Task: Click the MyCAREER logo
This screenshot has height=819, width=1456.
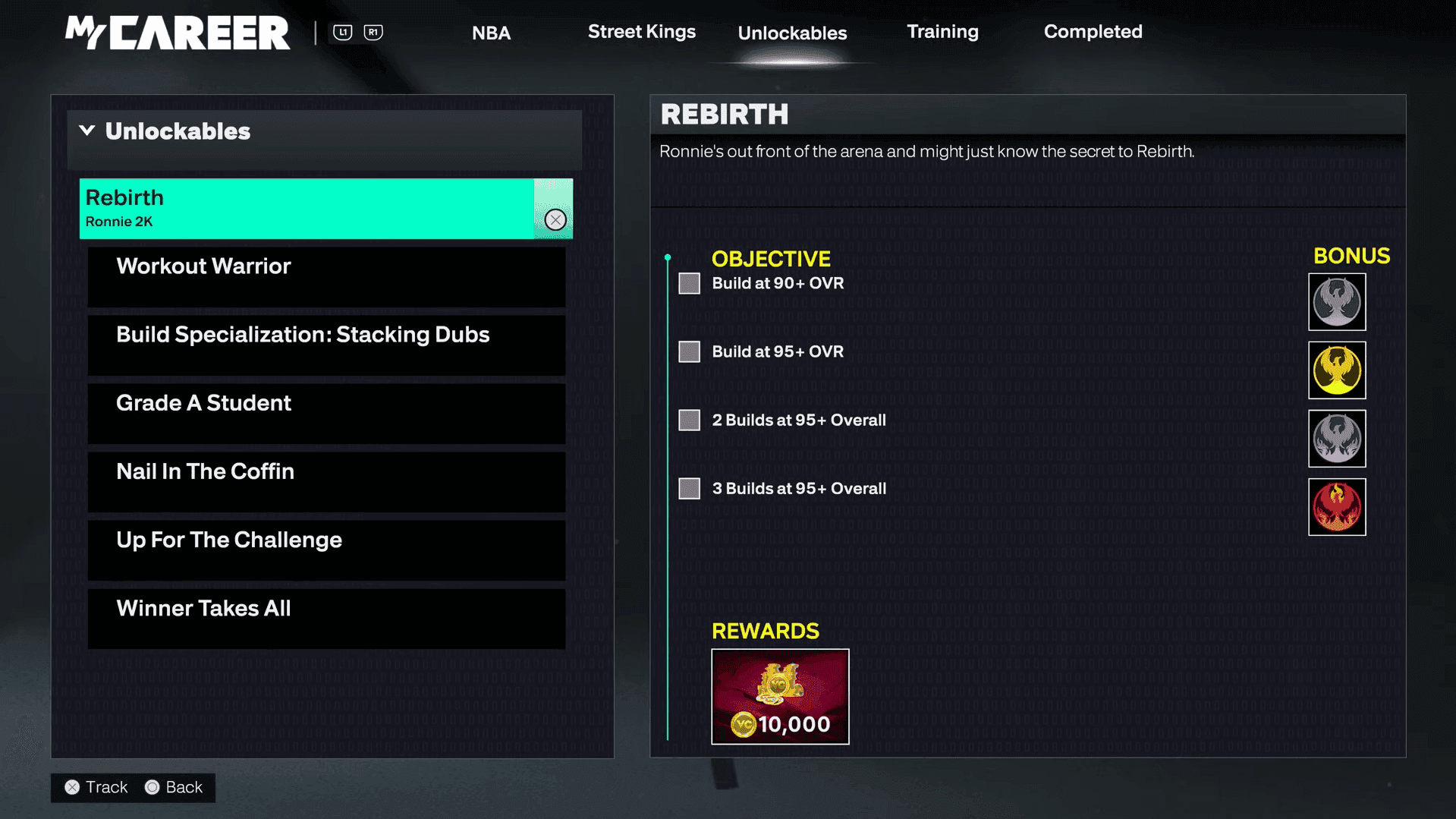Action: tap(178, 33)
